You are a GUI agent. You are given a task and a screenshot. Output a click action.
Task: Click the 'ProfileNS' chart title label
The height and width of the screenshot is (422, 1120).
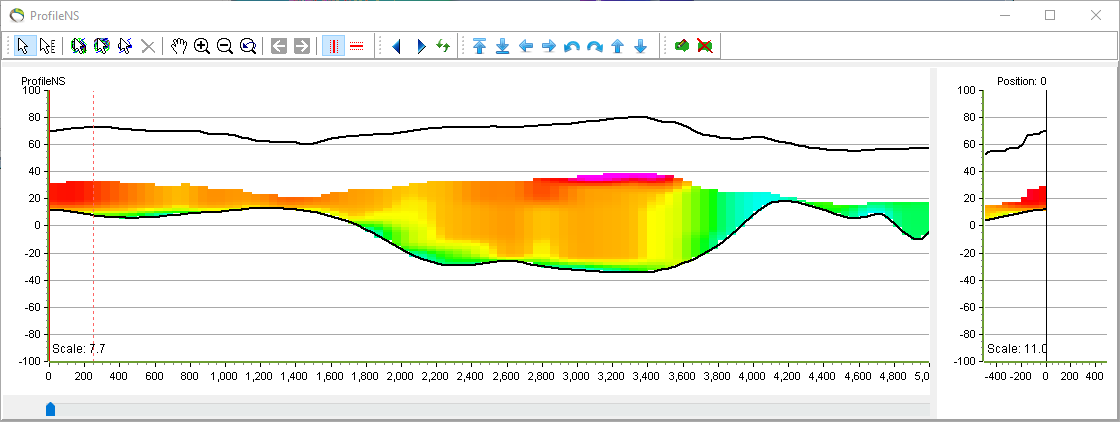tap(44, 81)
